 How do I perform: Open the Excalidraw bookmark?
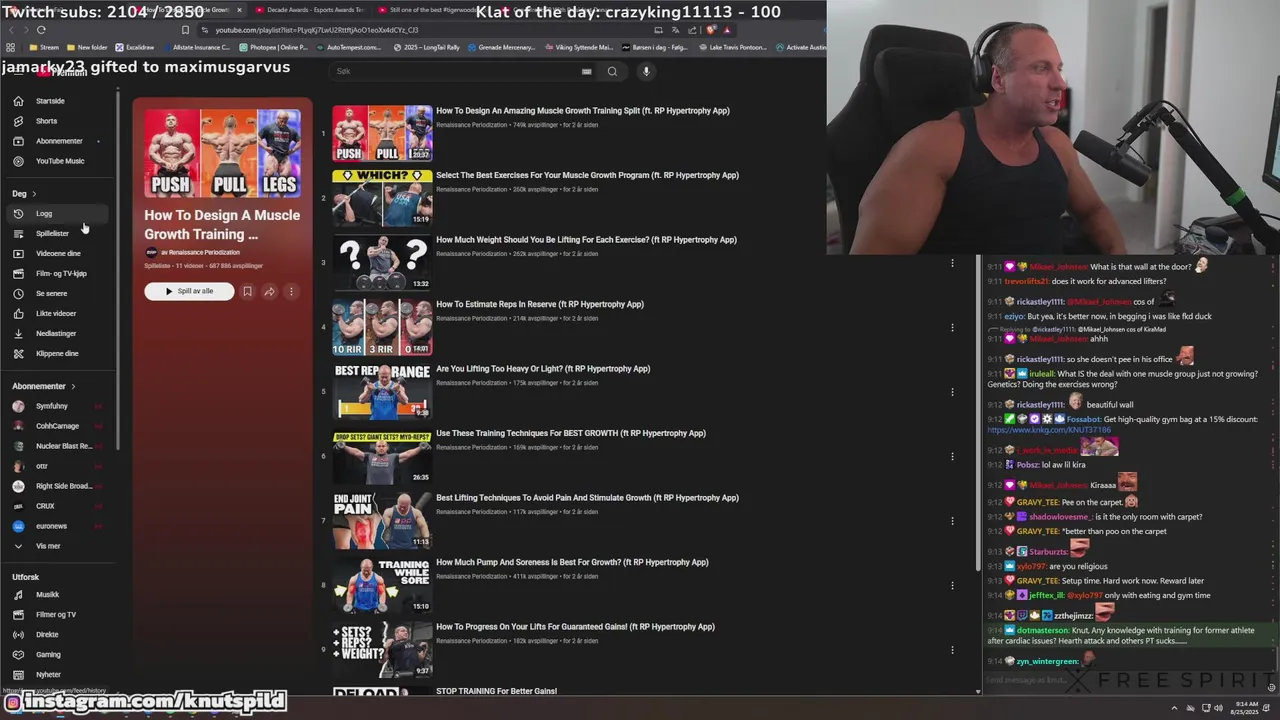click(x=135, y=47)
